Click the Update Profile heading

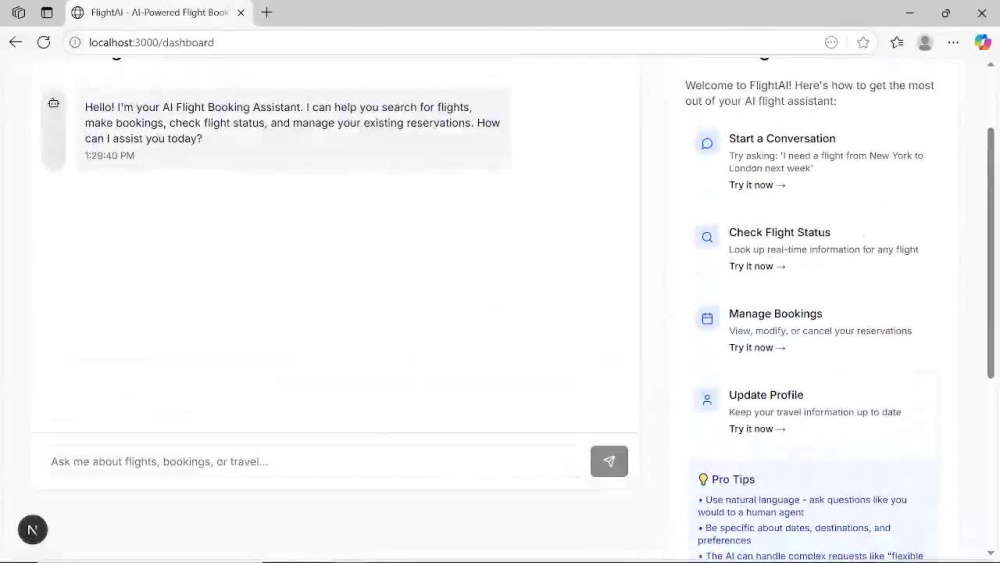[x=766, y=395]
